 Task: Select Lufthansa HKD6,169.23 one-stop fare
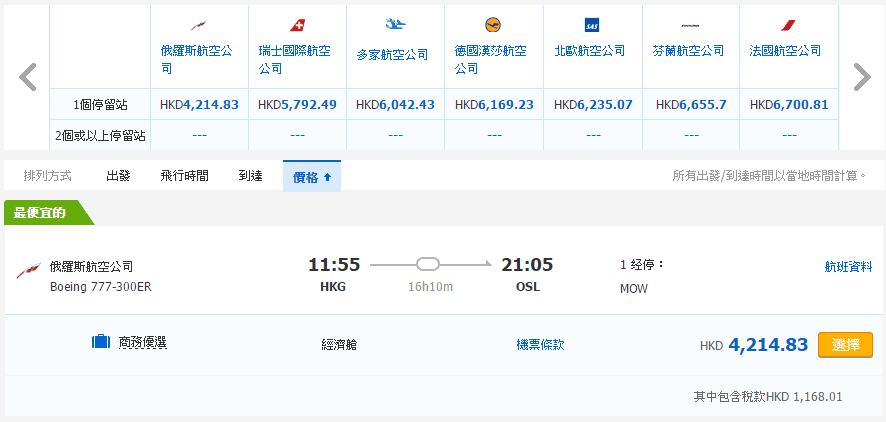tap(494, 104)
